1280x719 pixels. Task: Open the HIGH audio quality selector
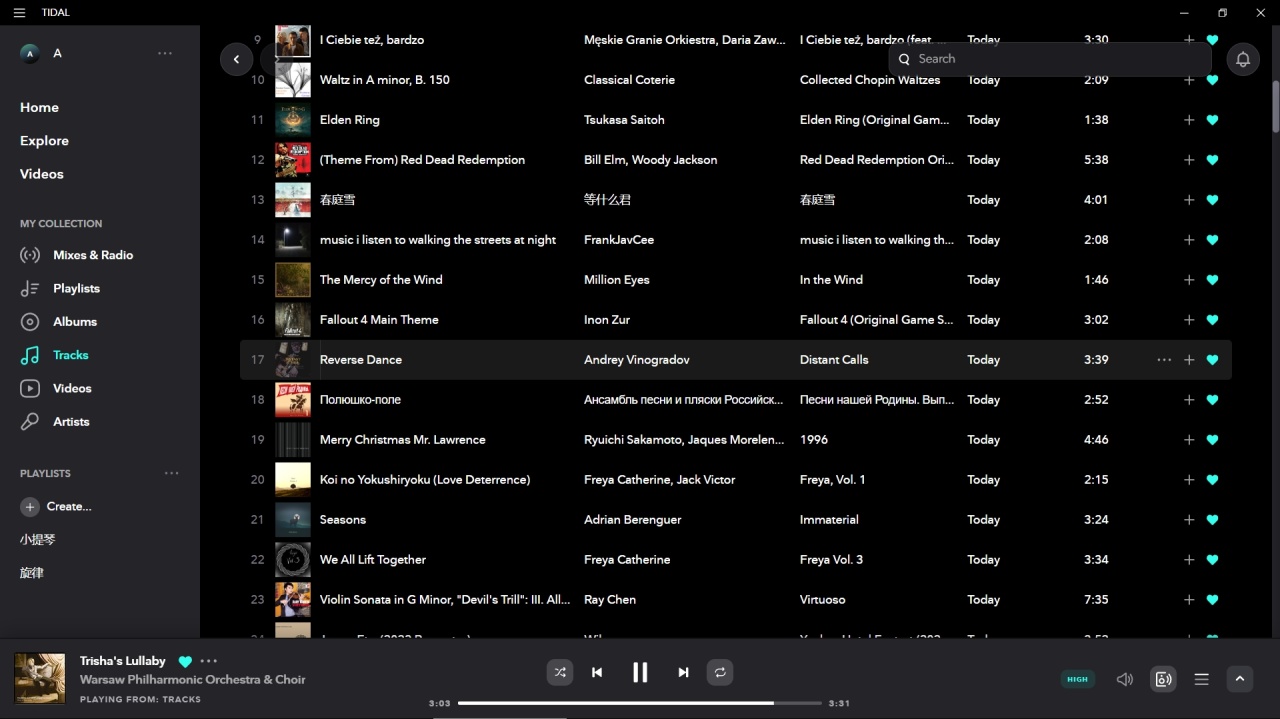(x=1077, y=679)
